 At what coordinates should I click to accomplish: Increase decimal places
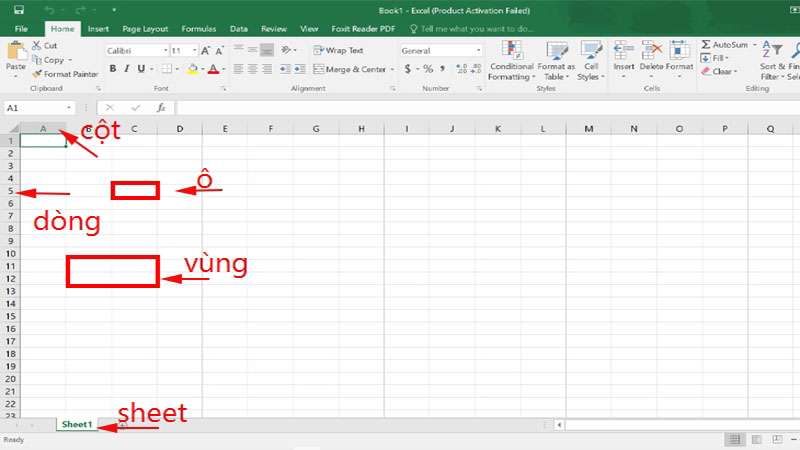(x=462, y=69)
